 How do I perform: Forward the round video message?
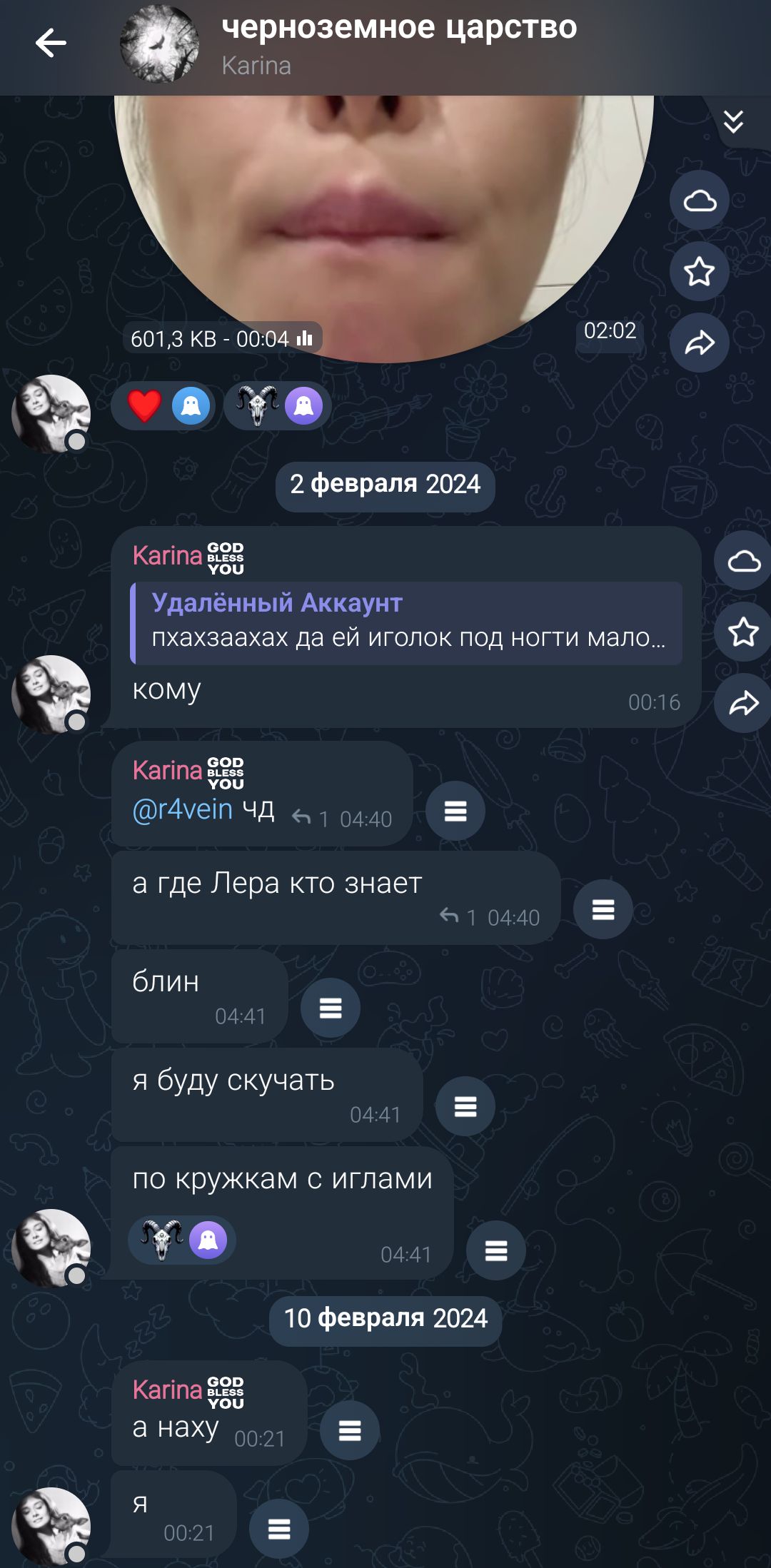pyautogui.click(x=700, y=343)
